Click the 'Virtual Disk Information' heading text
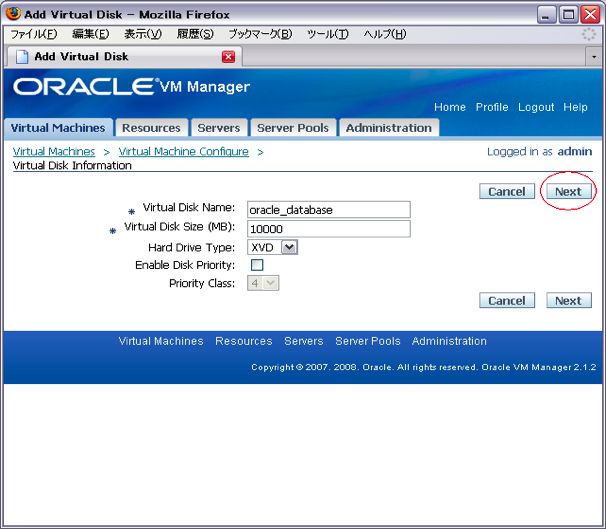The height and width of the screenshot is (529, 606). click(x=72, y=165)
